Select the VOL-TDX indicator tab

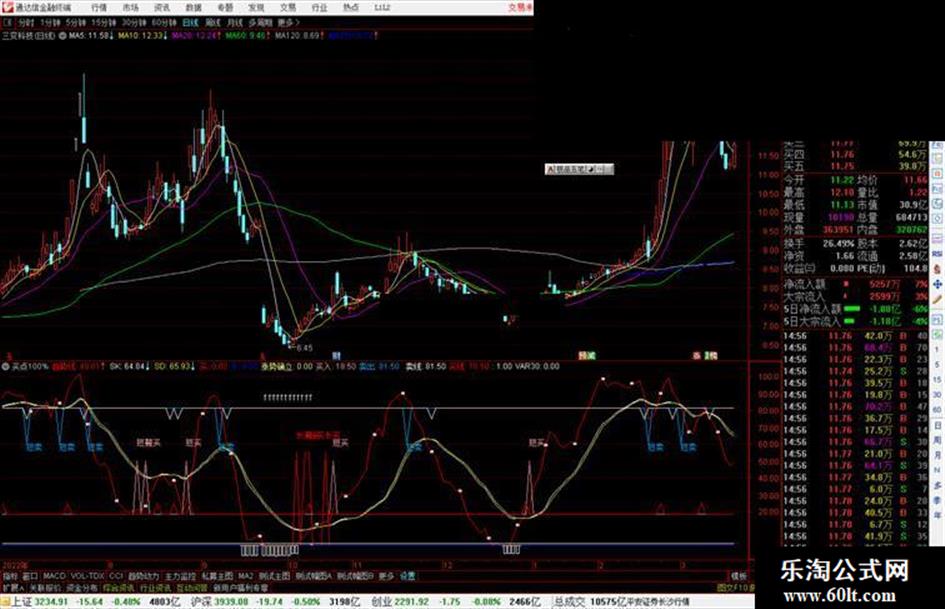[x=87, y=576]
